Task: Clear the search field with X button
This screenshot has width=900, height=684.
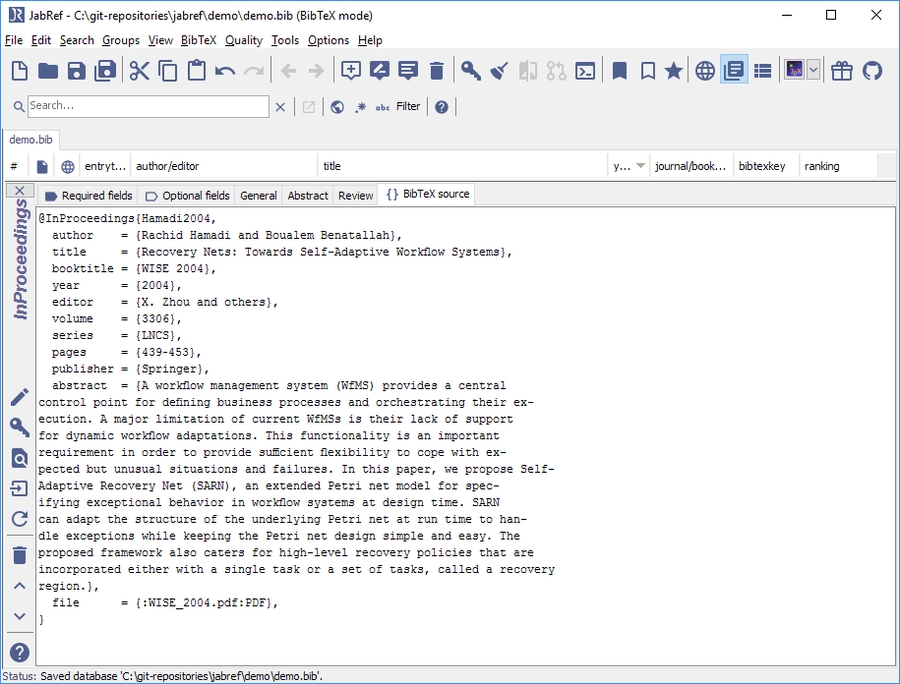Action: (x=280, y=106)
